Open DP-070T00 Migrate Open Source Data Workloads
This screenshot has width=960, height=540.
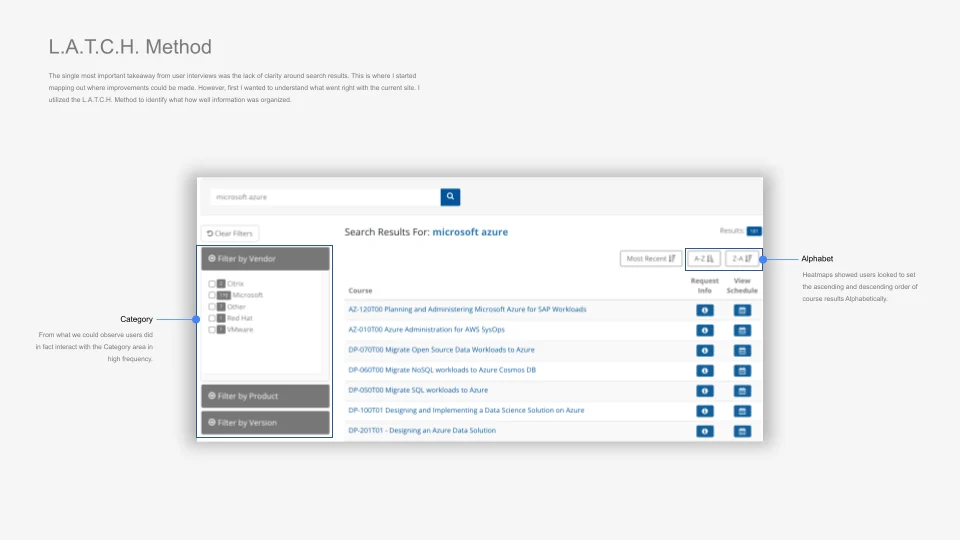[441, 350]
